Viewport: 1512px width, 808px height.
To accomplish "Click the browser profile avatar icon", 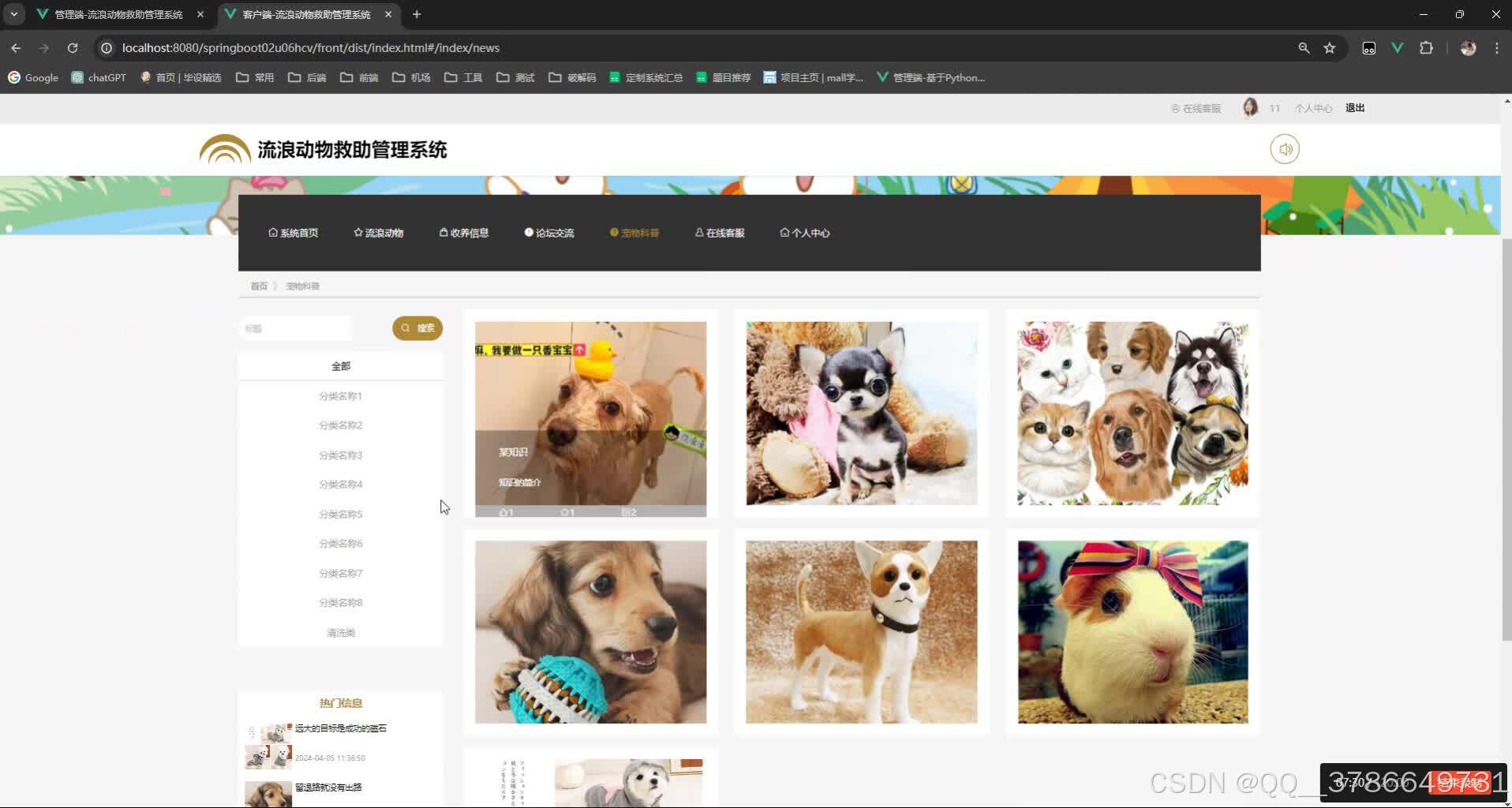I will click(x=1468, y=48).
